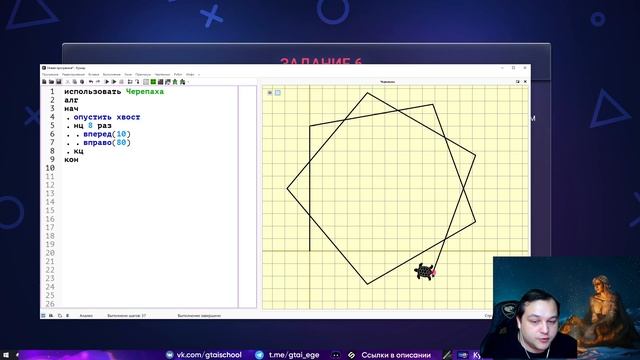
Task: Click the light blue square icon on canvas
Action: click(278, 93)
